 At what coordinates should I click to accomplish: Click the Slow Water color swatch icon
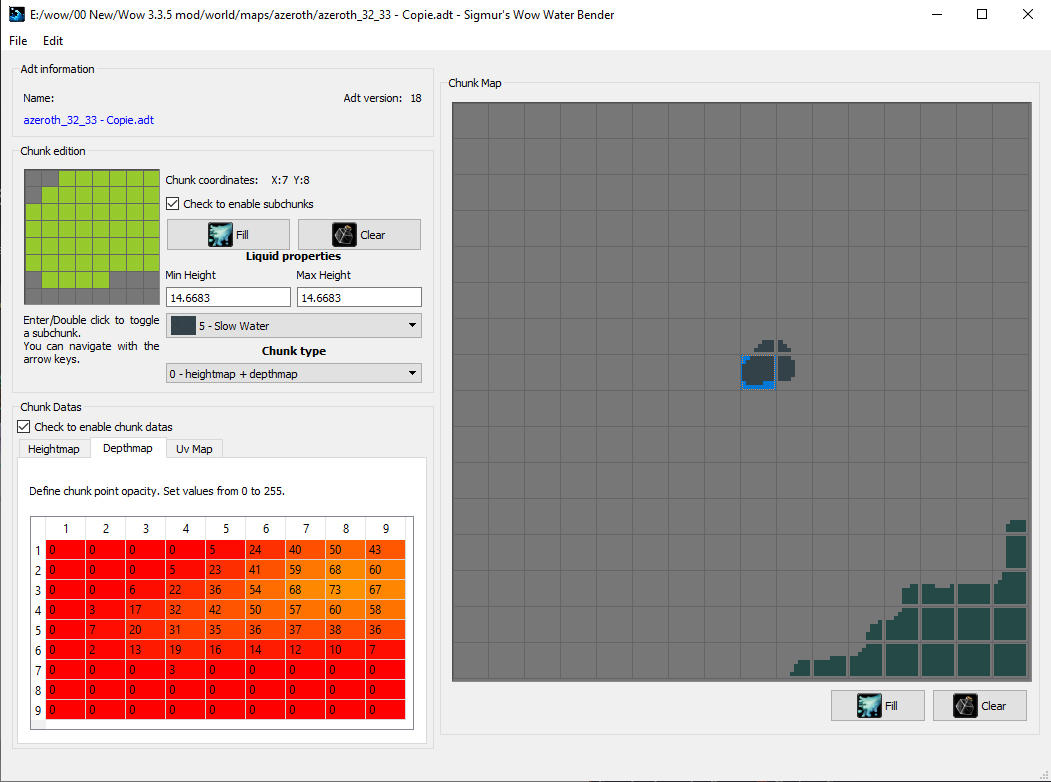(x=183, y=325)
